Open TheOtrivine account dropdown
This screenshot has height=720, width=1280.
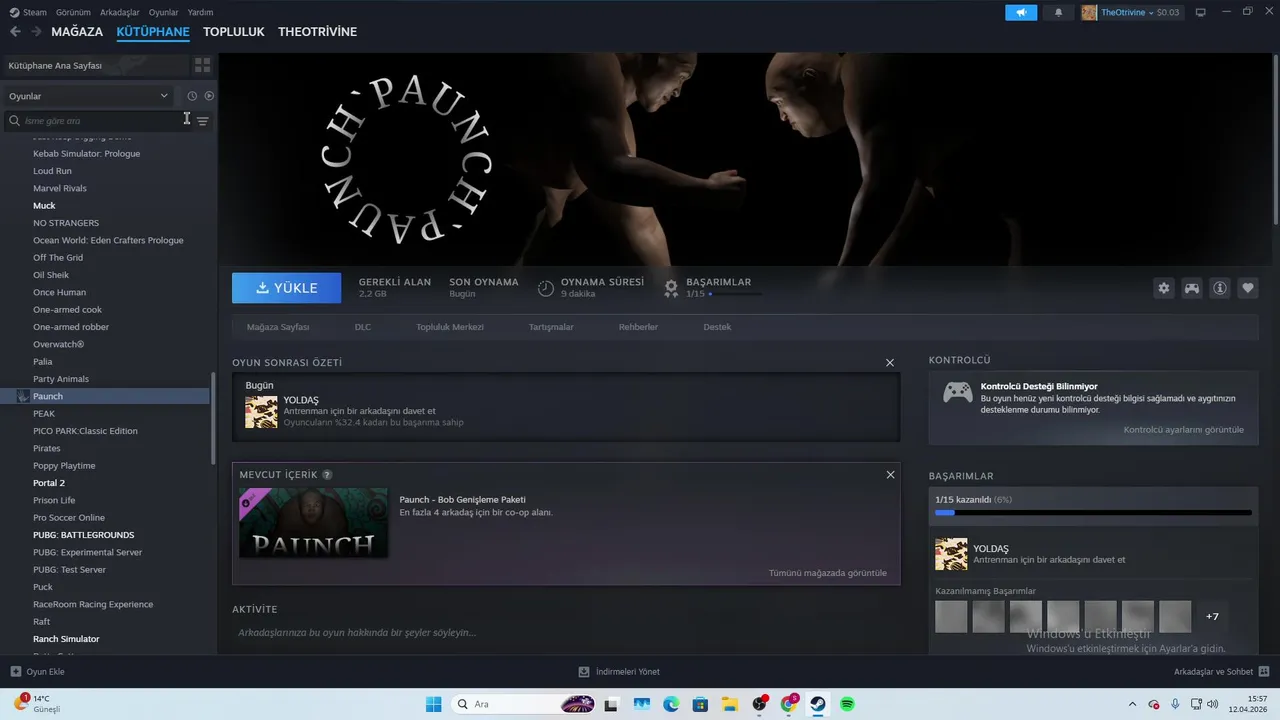click(1130, 12)
